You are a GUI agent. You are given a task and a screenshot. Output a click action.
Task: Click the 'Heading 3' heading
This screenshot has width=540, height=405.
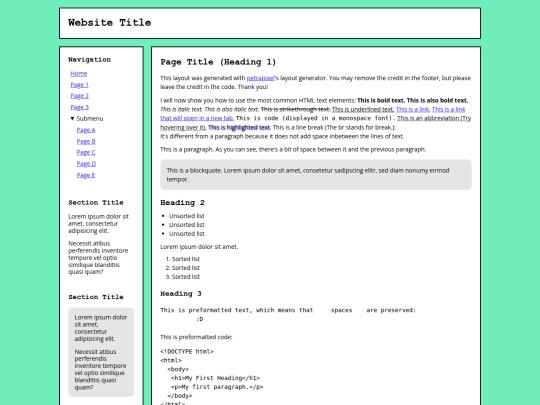click(x=181, y=294)
